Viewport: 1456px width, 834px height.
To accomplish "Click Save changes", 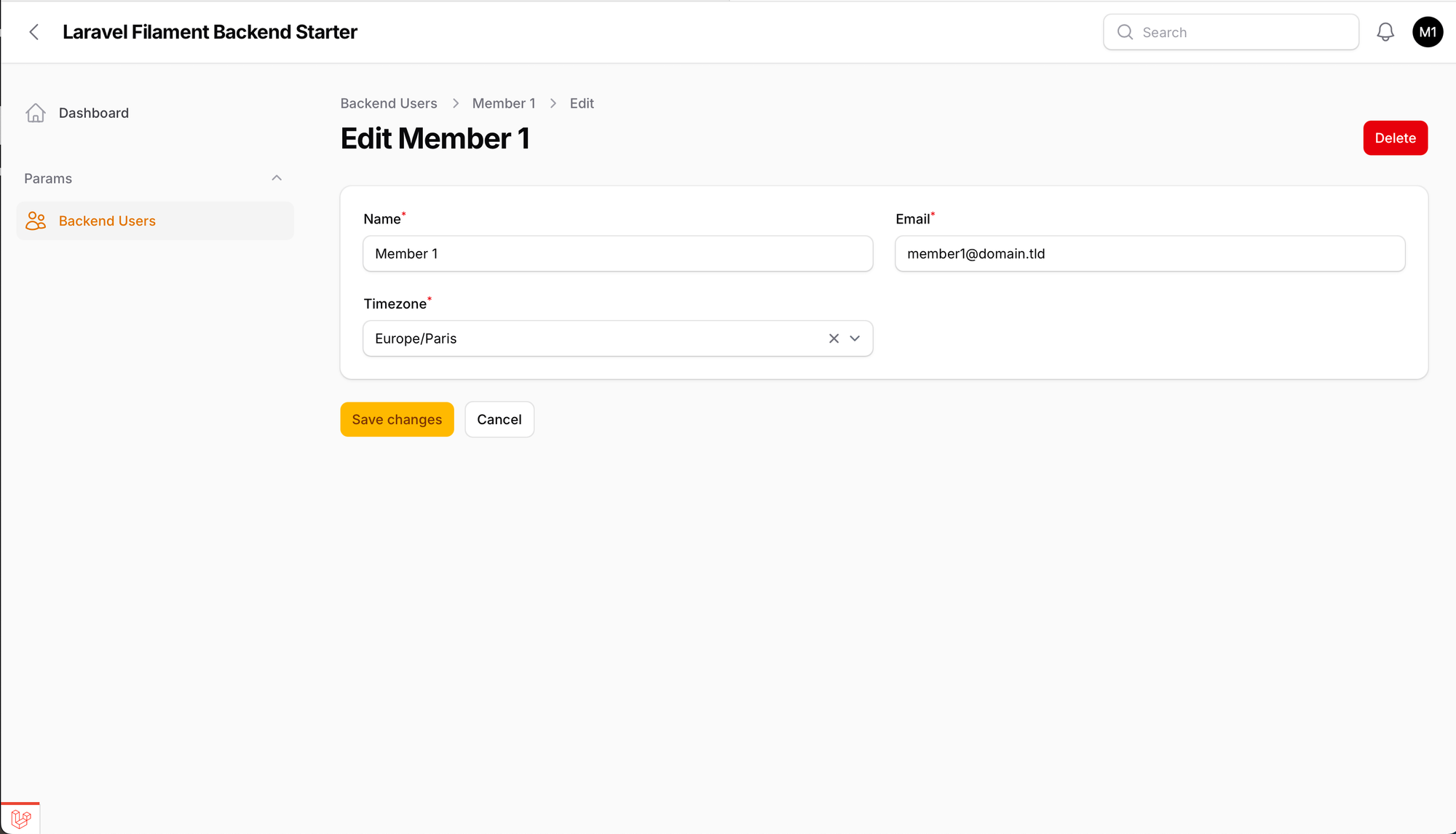I will pos(397,419).
